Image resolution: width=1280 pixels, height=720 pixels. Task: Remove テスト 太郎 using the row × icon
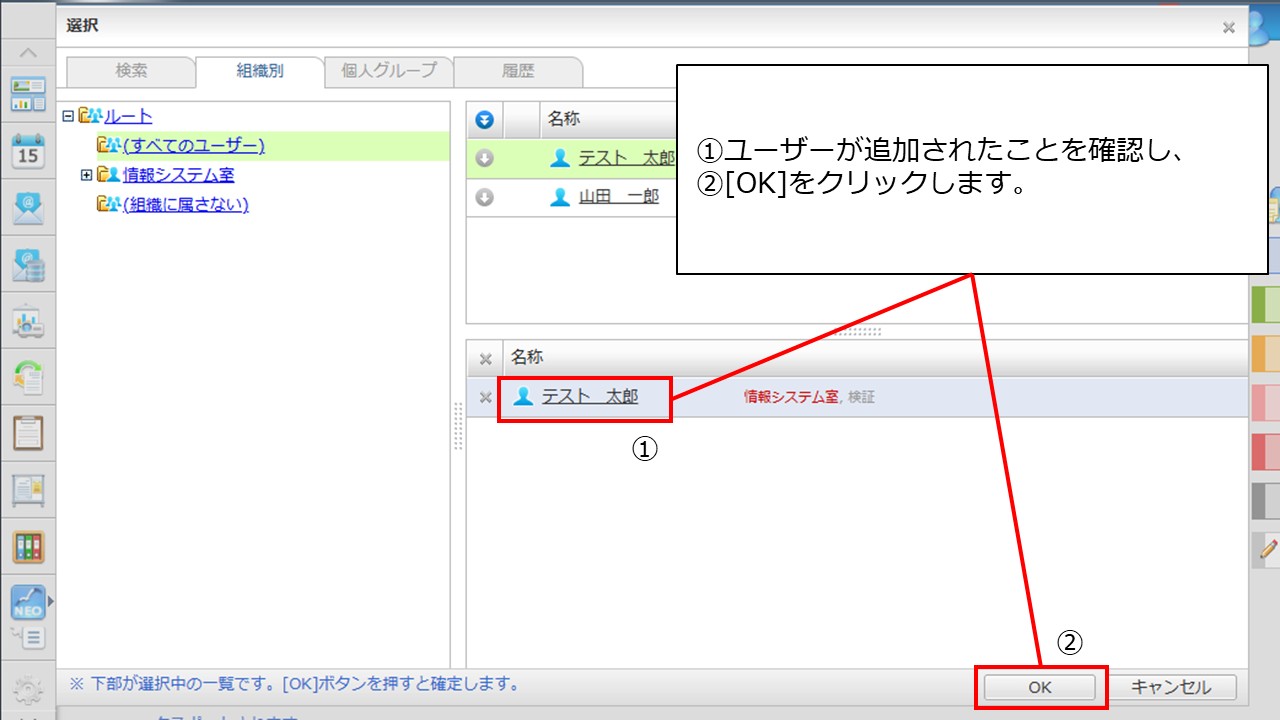[x=485, y=398]
